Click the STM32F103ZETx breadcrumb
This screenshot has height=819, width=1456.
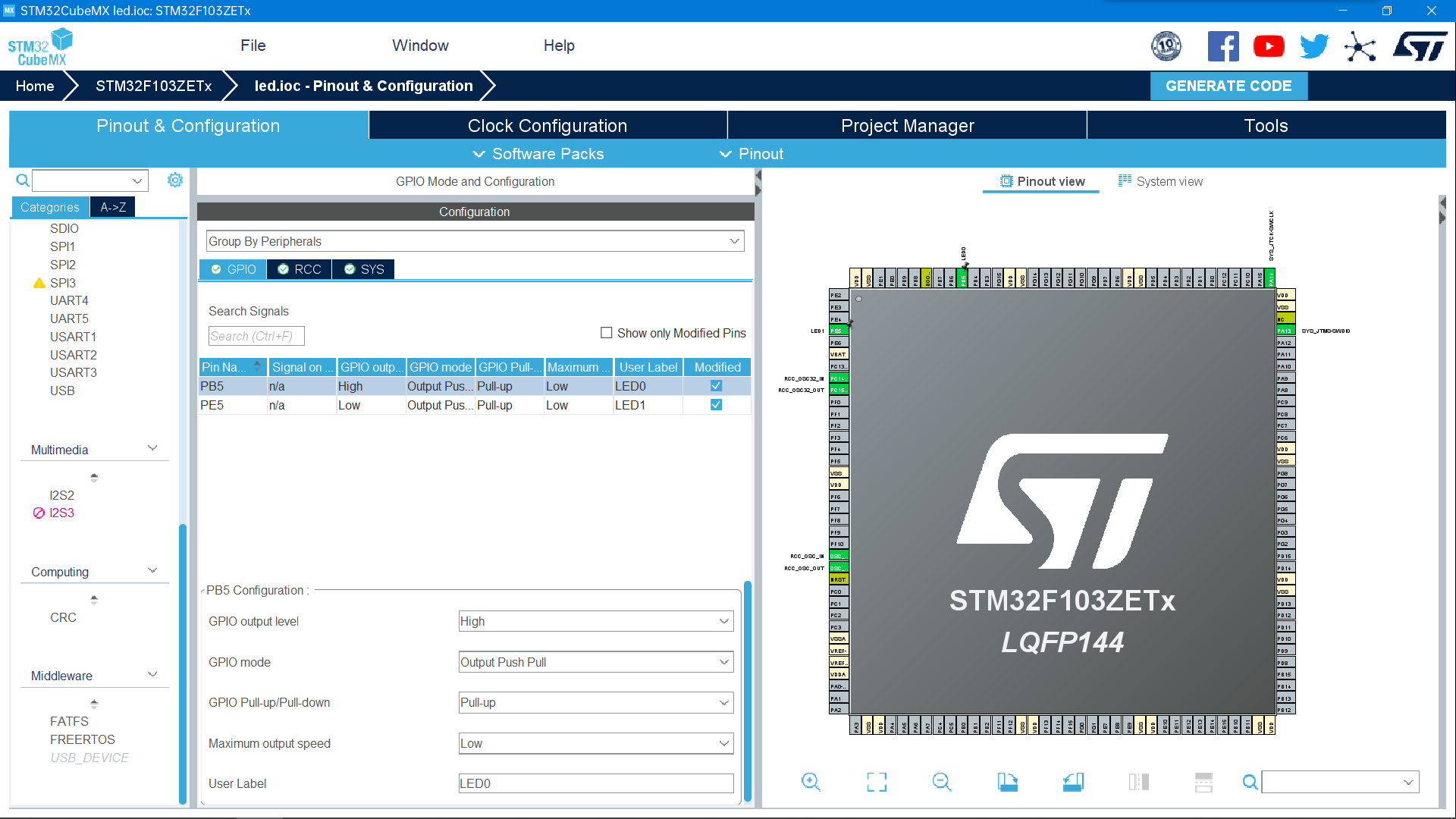[153, 86]
